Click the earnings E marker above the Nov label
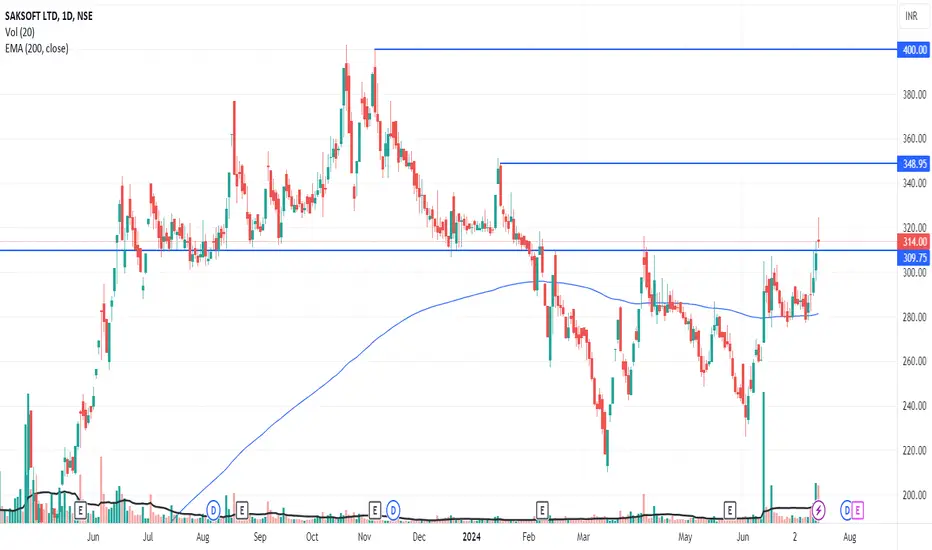 374,510
